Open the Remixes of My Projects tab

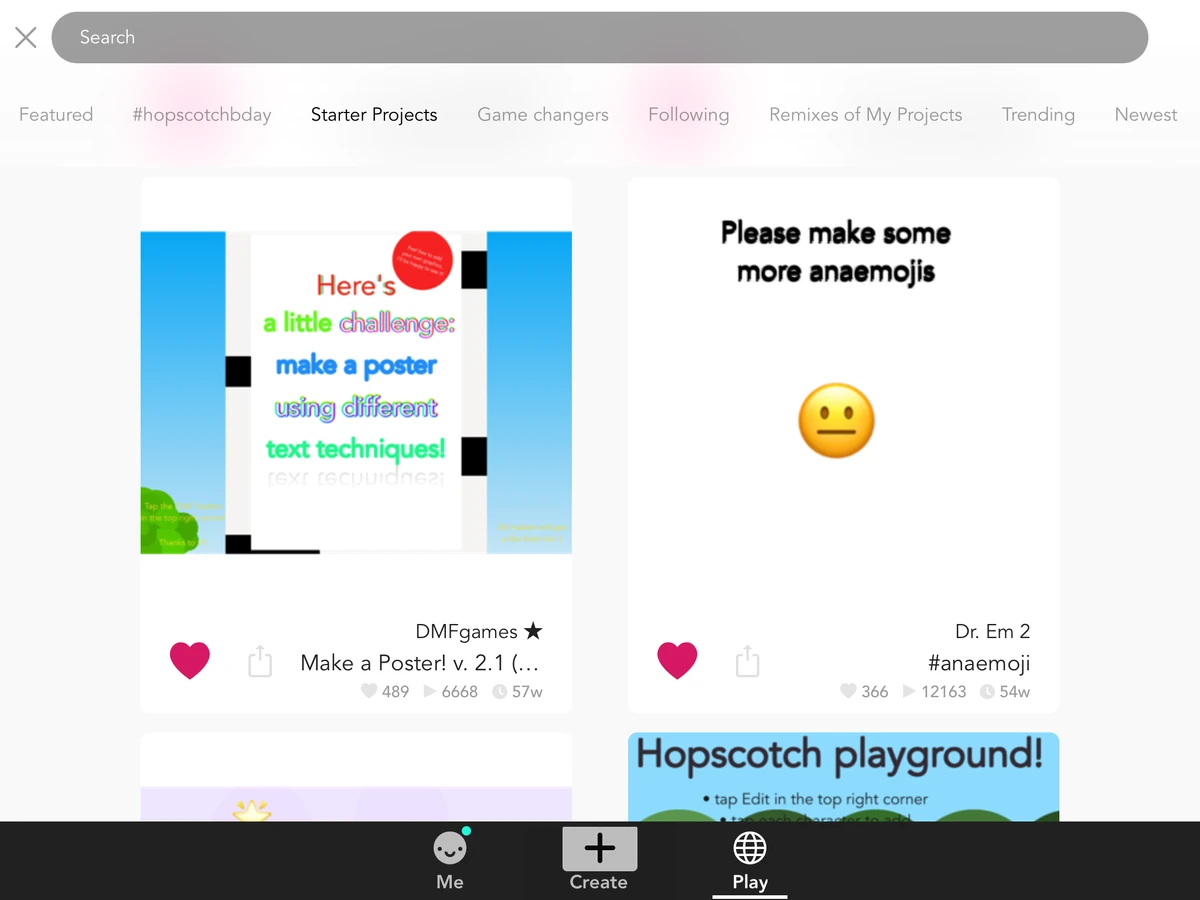[x=865, y=115]
